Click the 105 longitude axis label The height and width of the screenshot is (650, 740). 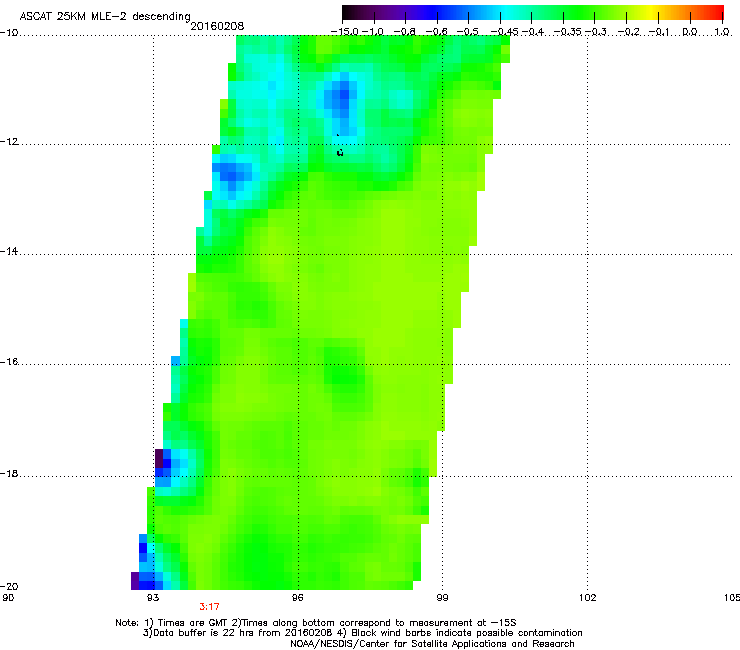[732, 598]
